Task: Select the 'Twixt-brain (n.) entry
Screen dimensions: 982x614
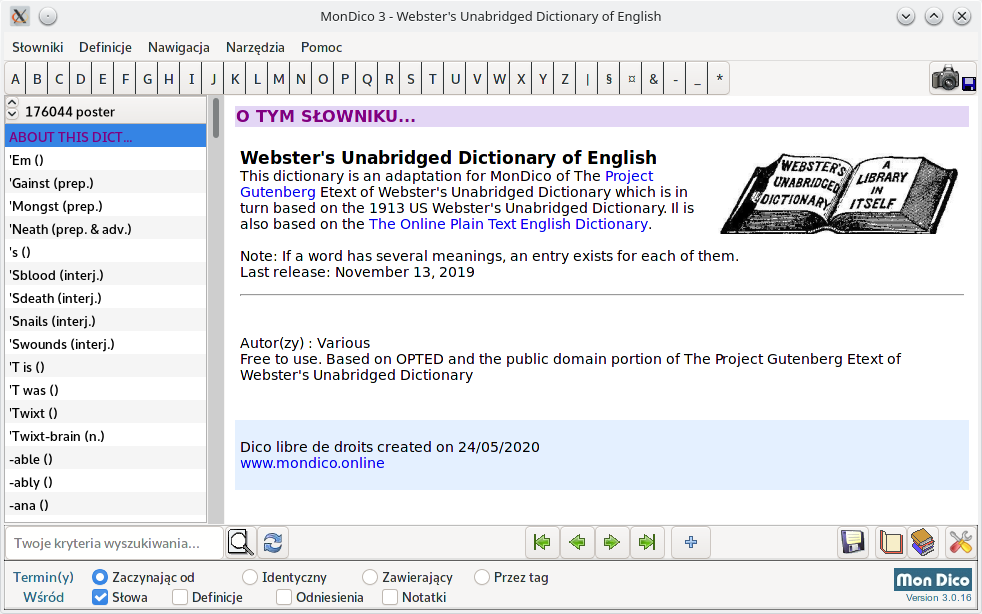Action: [105, 436]
